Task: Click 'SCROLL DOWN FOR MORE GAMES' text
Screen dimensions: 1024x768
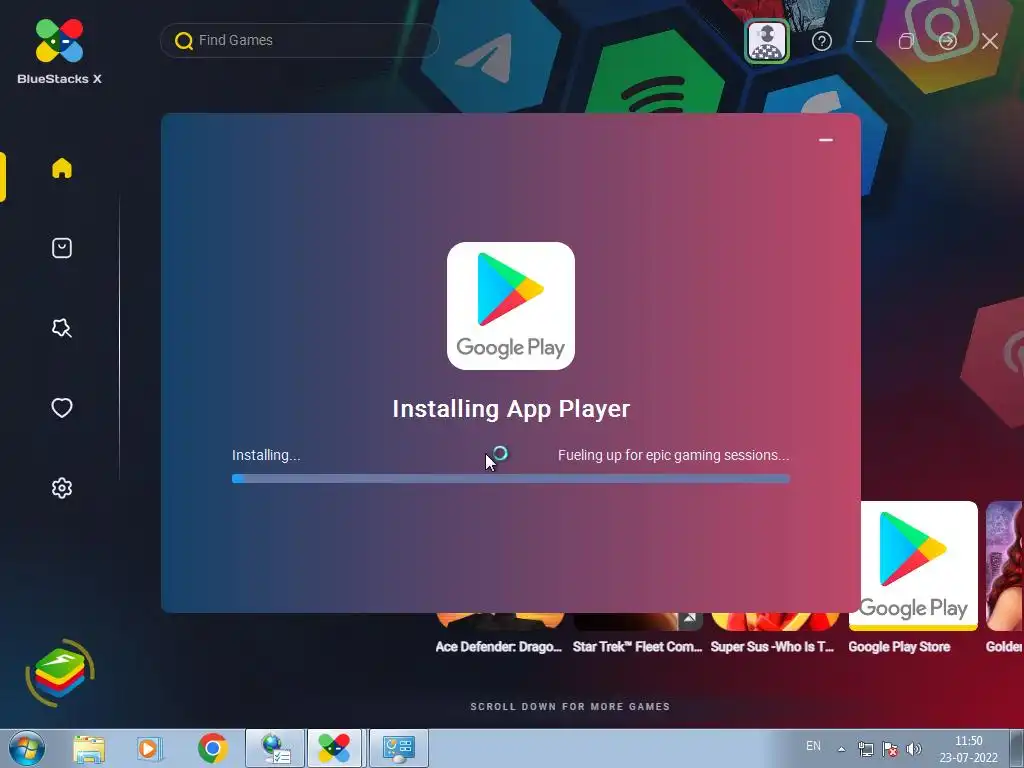Action: pyautogui.click(x=570, y=707)
